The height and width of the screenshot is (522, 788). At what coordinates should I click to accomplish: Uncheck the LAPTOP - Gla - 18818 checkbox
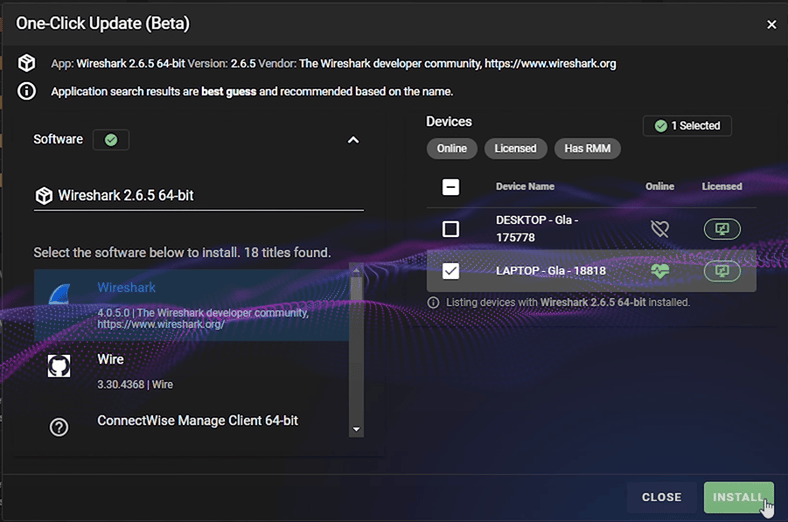[451, 271]
